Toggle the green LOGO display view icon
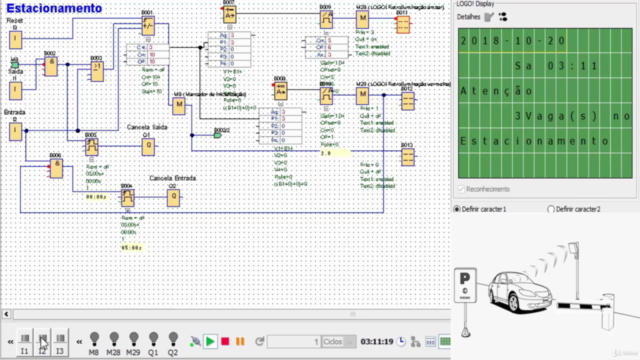Screen dimensions: 640x360 [x=445, y=342]
